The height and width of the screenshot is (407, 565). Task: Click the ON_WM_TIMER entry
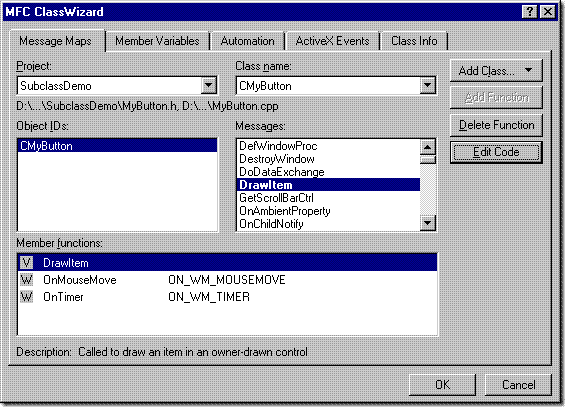point(209,297)
